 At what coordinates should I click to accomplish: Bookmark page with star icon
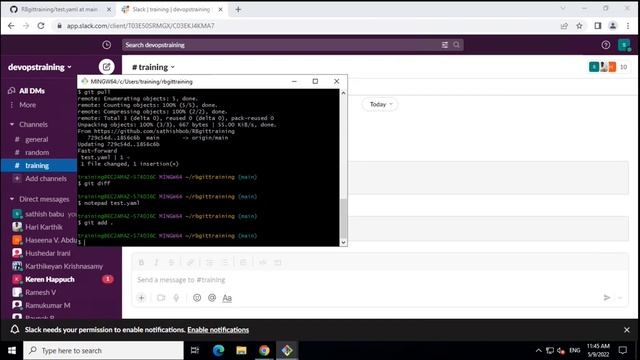pos(579,26)
